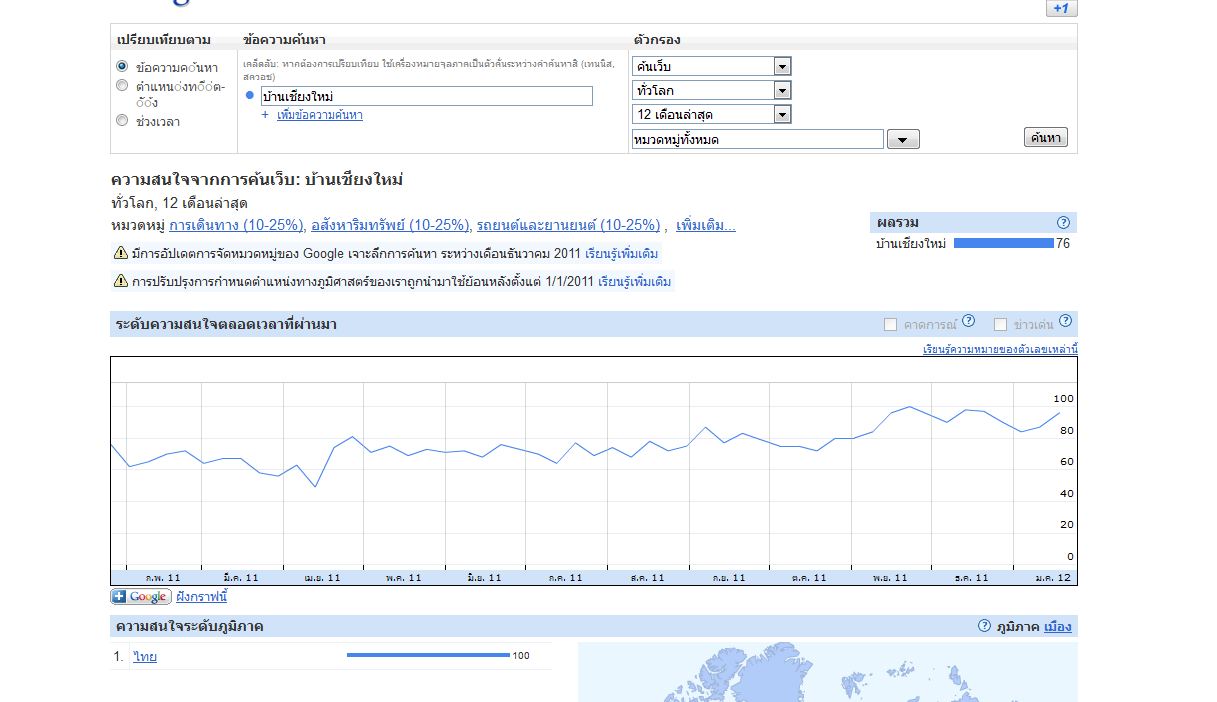Screen dimensions: 1217x702
Task: Click help icon in the ผลรวม header
Action: (x=1063, y=222)
